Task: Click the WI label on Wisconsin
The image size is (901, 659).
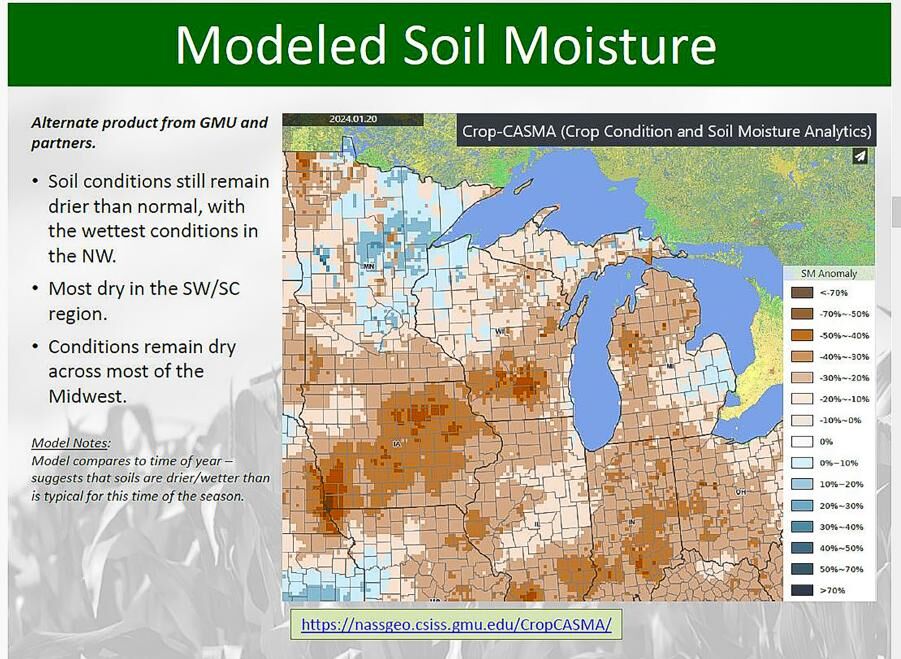Action: pos(499,330)
